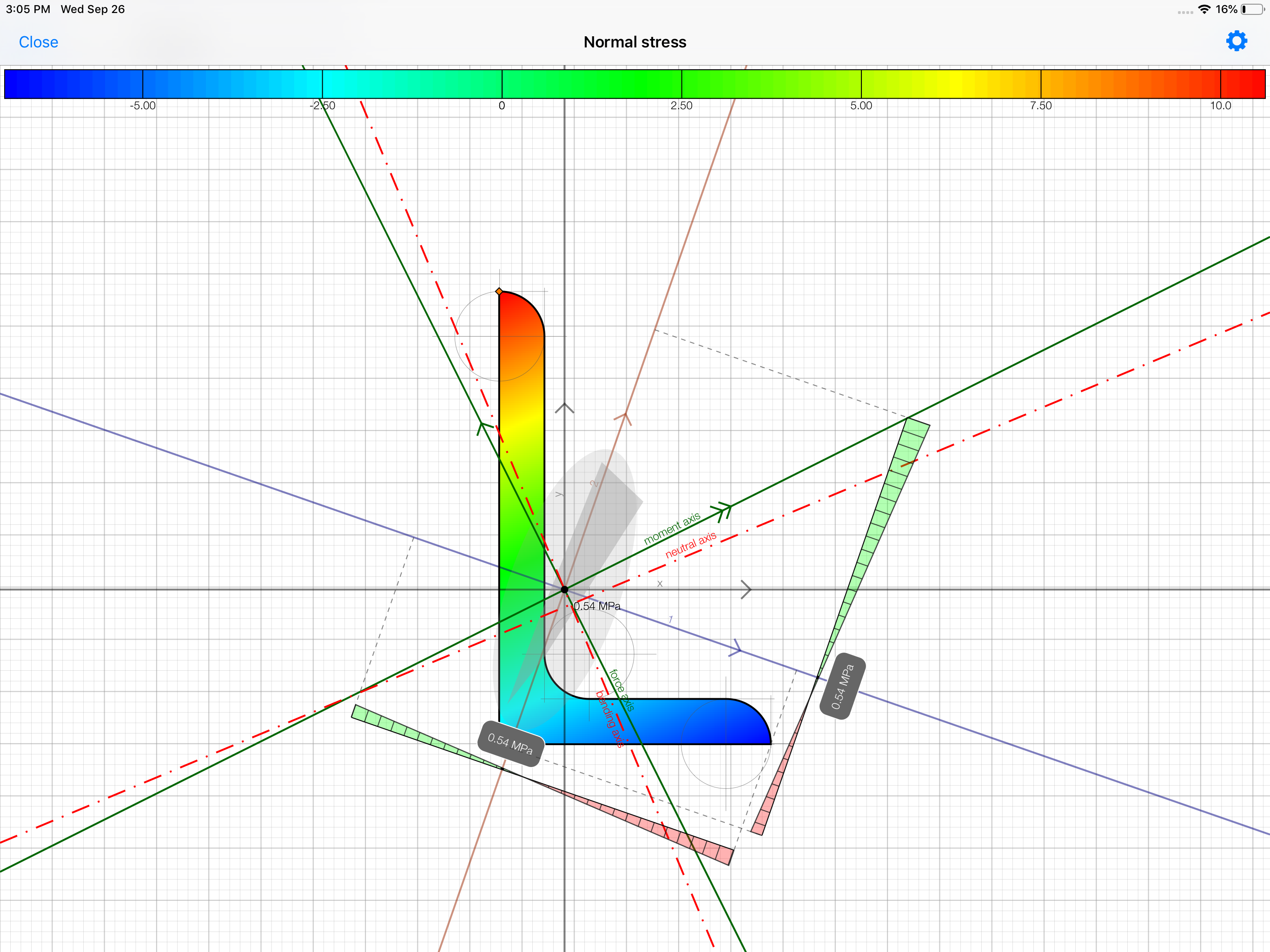Tap the Wi-Fi status icon

coord(1204,9)
